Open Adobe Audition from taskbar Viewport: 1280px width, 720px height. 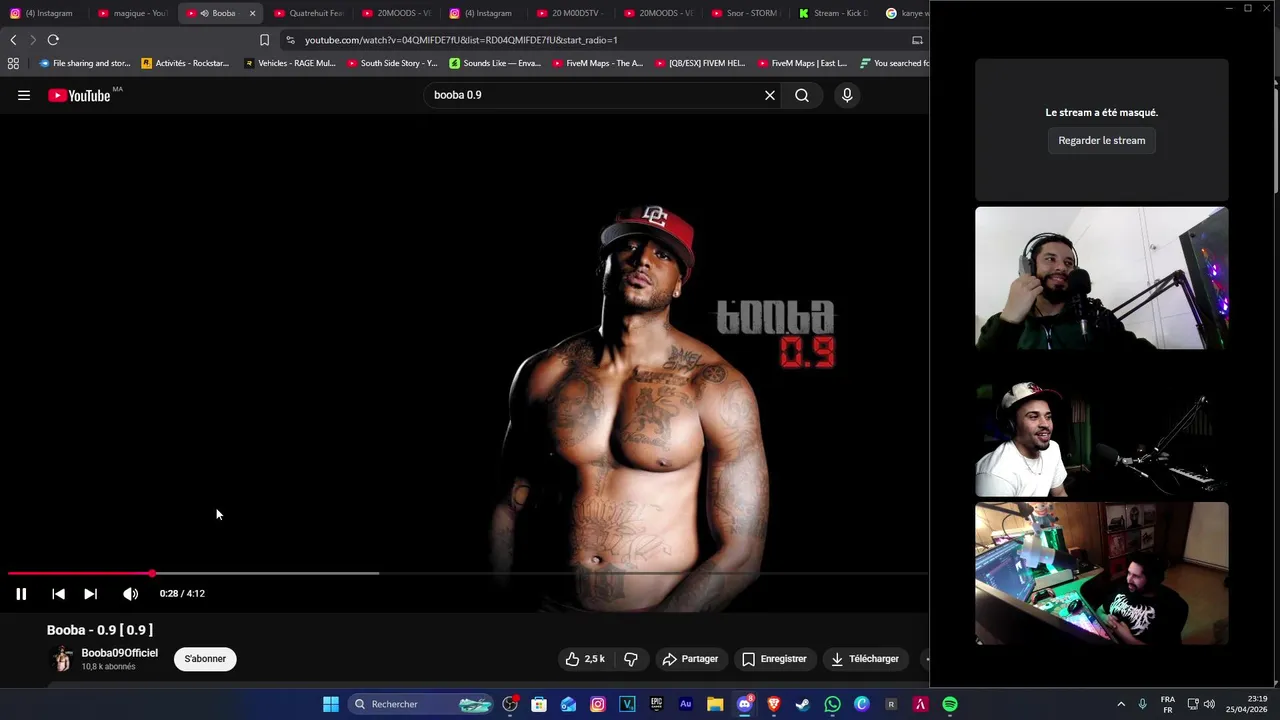pos(685,704)
